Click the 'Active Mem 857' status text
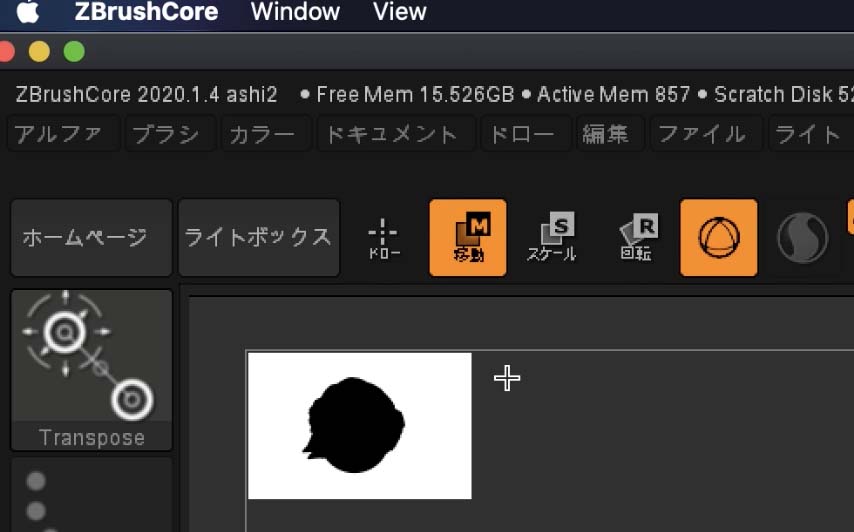Image resolution: width=854 pixels, height=532 pixels. (x=614, y=95)
